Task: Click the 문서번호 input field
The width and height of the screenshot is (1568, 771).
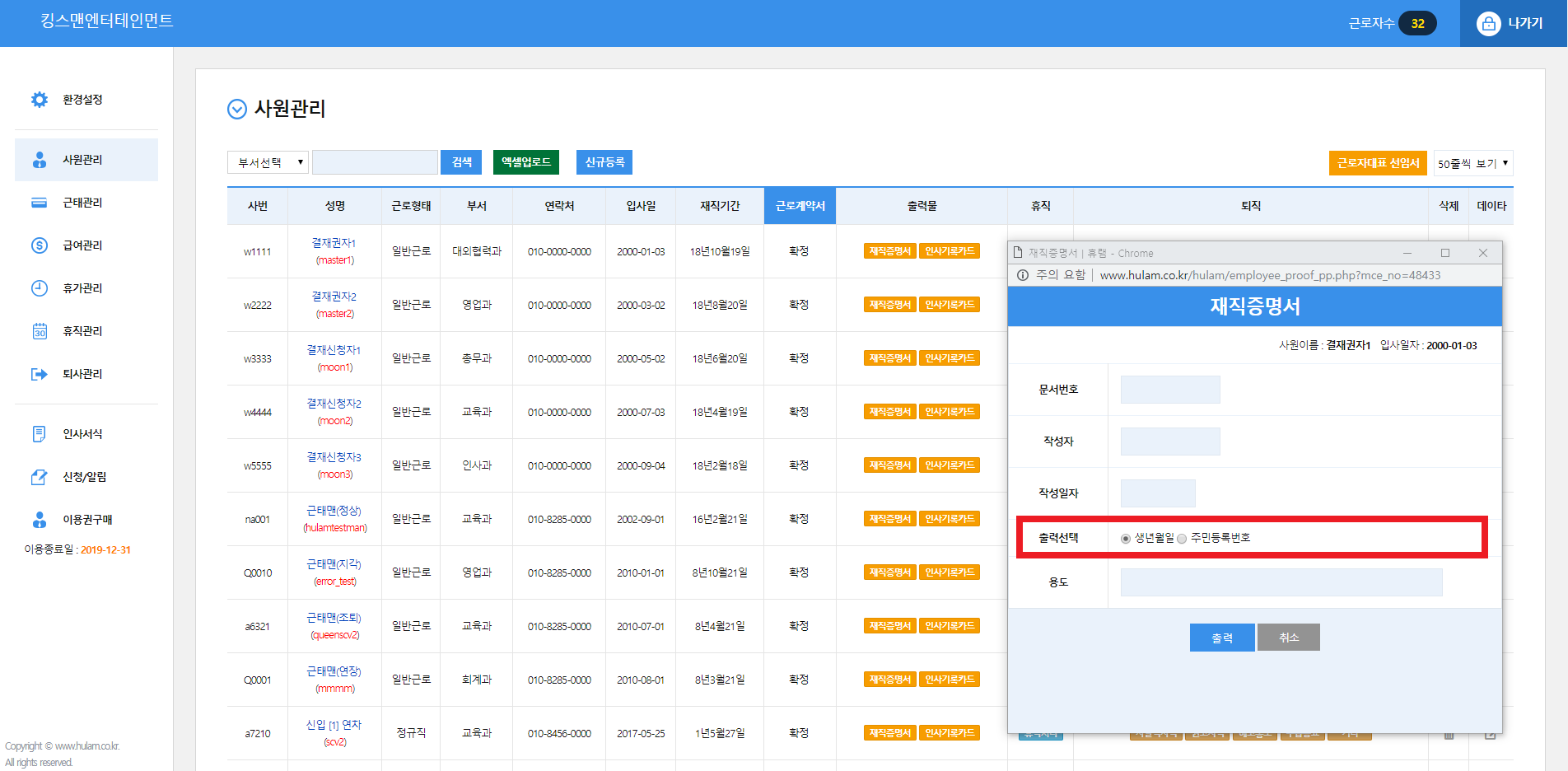Action: coord(1169,390)
